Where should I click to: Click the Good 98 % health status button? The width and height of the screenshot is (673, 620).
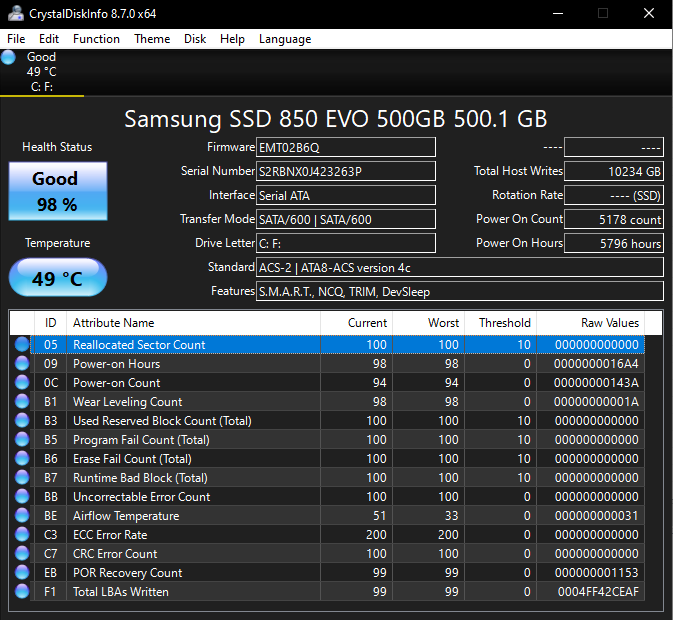[58, 191]
